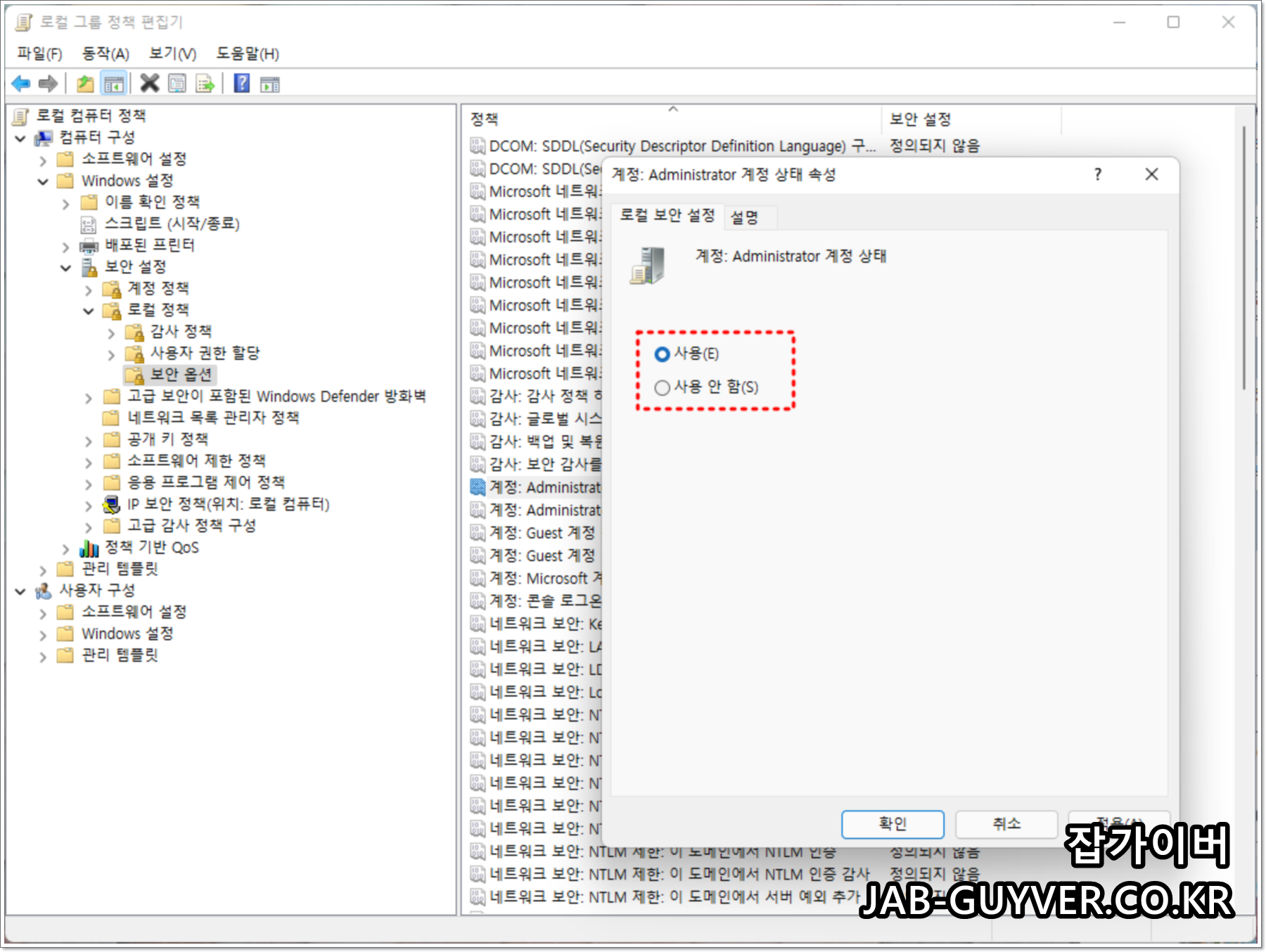
Task: Click the 감사 정책 folder icon
Action: click(134, 332)
